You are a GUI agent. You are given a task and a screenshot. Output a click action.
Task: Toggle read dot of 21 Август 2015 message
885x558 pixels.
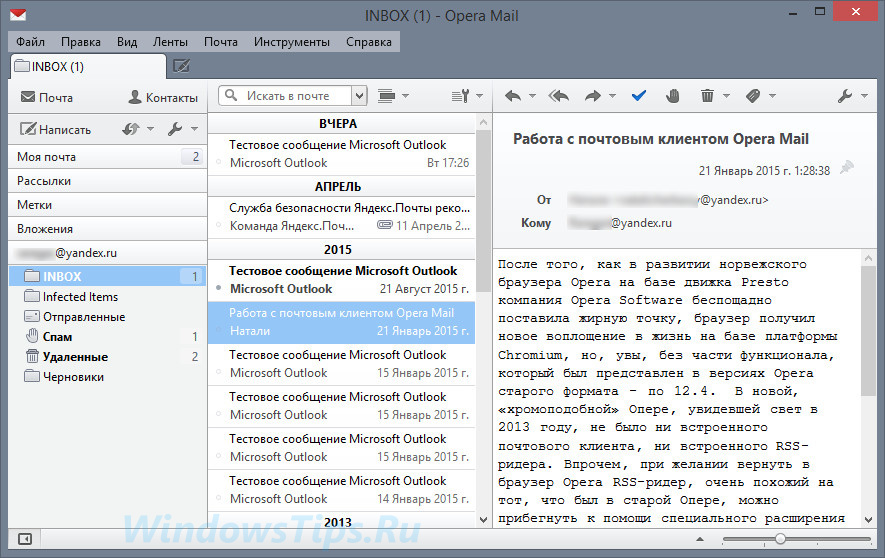(x=218, y=288)
